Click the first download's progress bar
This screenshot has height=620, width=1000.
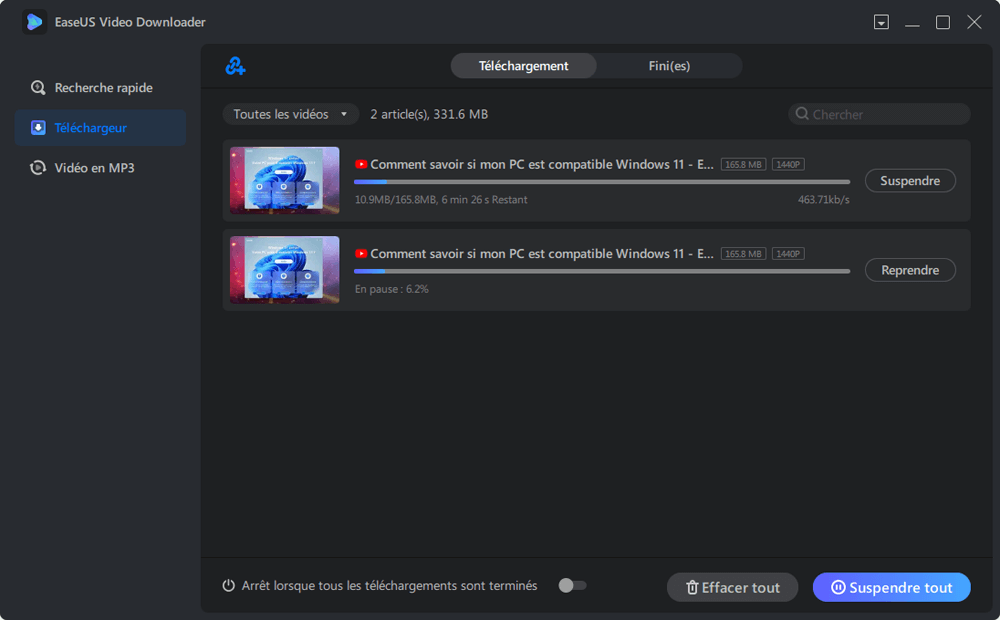click(x=602, y=182)
